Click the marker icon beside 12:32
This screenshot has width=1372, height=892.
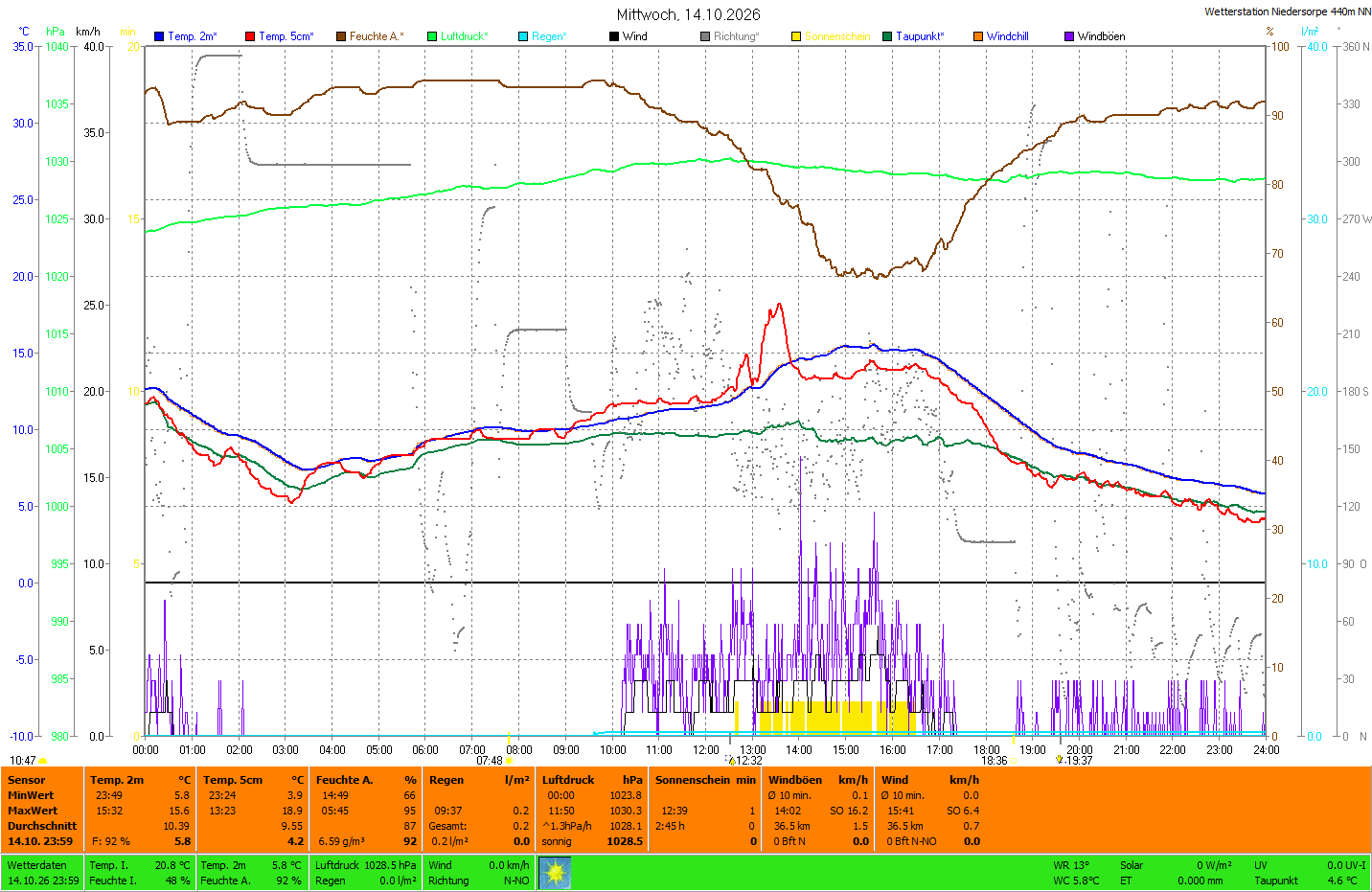click(x=732, y=761)
